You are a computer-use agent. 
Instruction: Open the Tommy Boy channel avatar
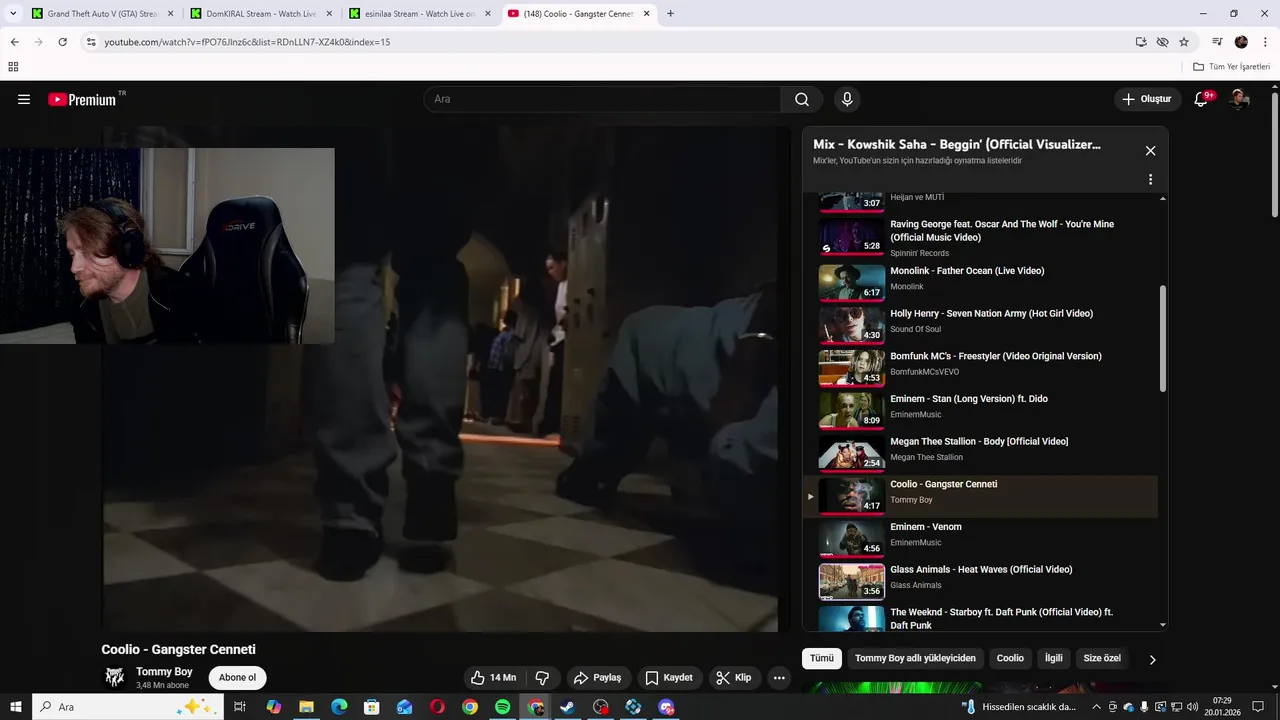115,677
